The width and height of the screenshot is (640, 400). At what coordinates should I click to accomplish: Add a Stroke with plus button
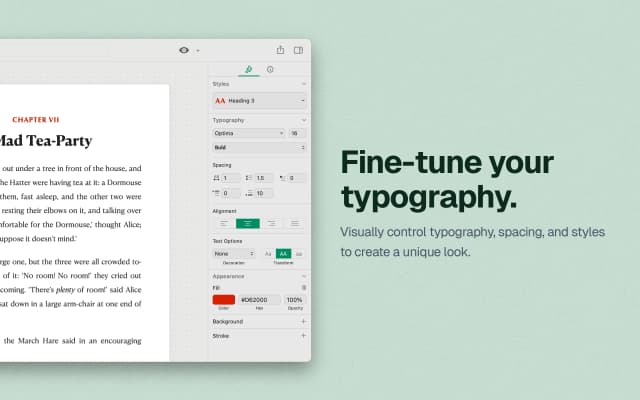(x=303, y=336)
